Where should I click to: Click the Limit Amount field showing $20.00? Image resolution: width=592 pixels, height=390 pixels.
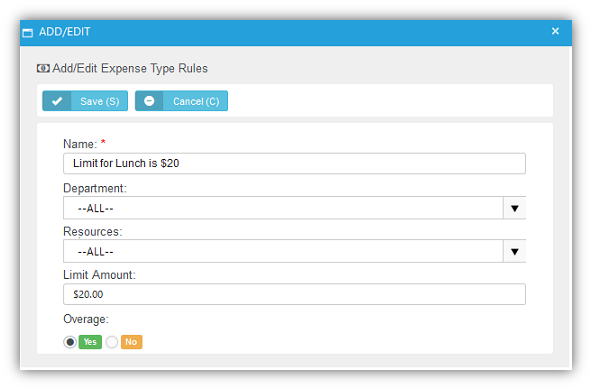click(294, 294)
